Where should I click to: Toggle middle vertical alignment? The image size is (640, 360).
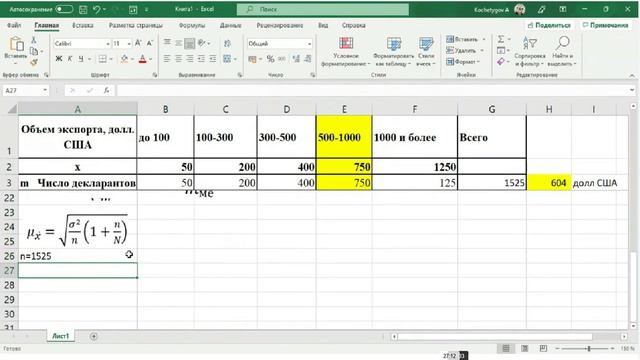pos(179,42)
